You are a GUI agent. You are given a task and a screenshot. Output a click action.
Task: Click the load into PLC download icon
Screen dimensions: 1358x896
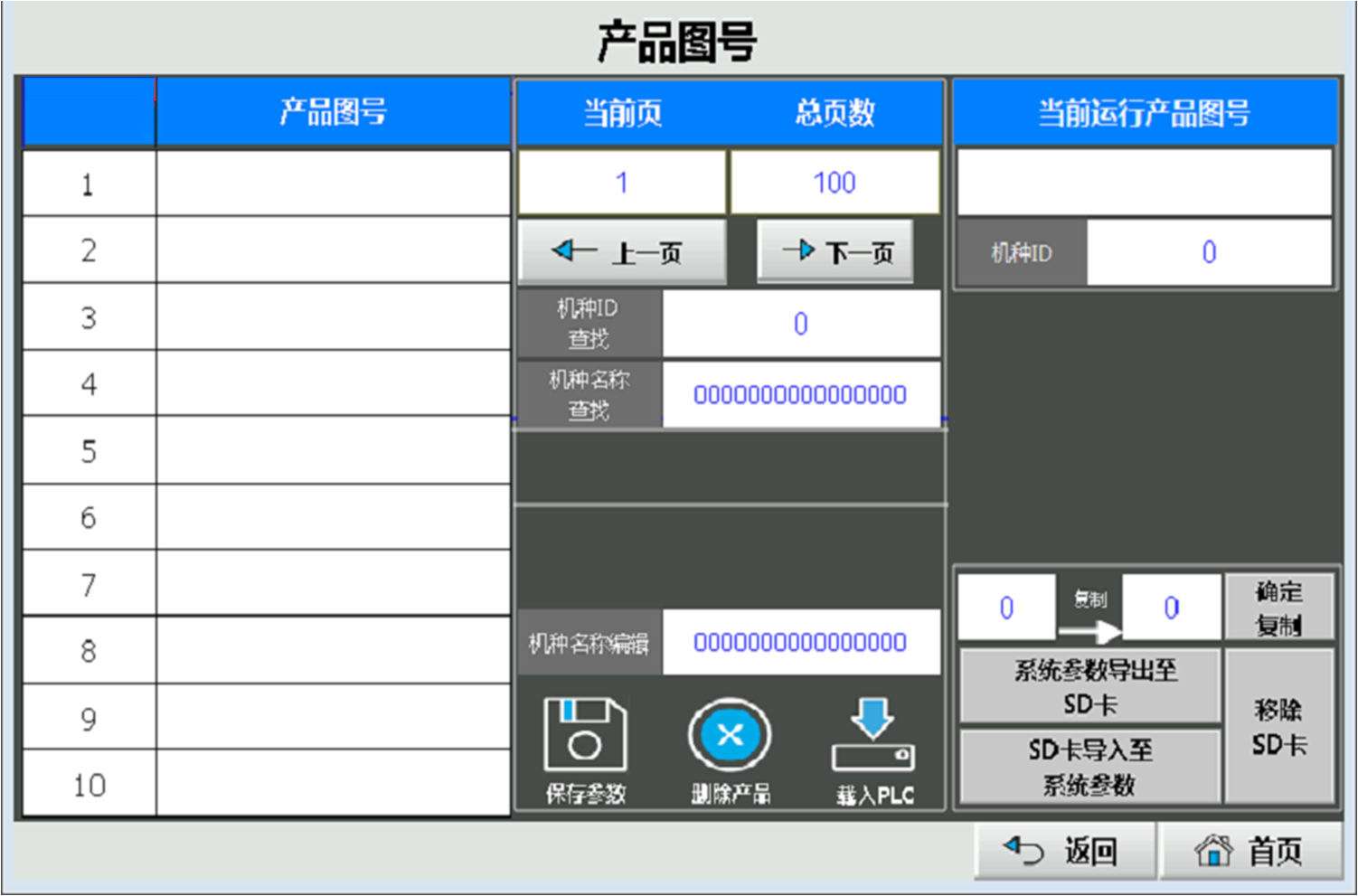click(872, 735)
